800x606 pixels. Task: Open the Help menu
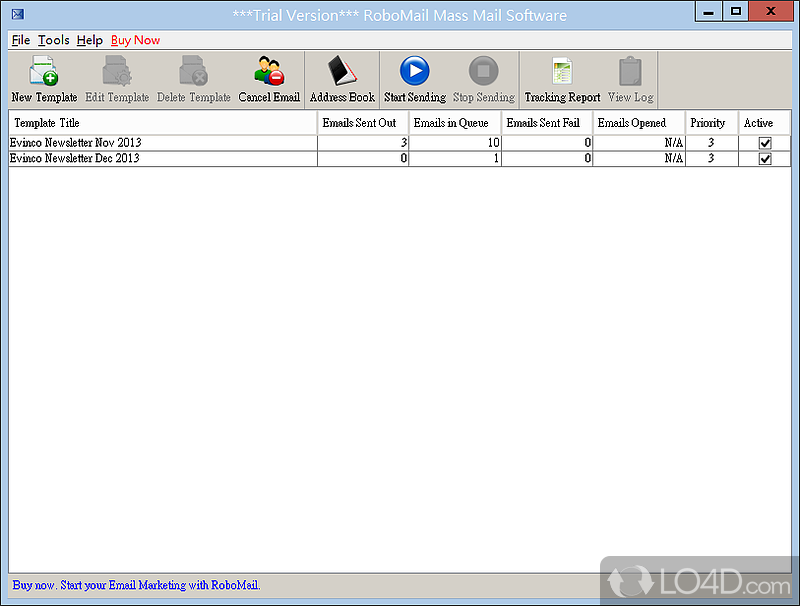(90, 40)
